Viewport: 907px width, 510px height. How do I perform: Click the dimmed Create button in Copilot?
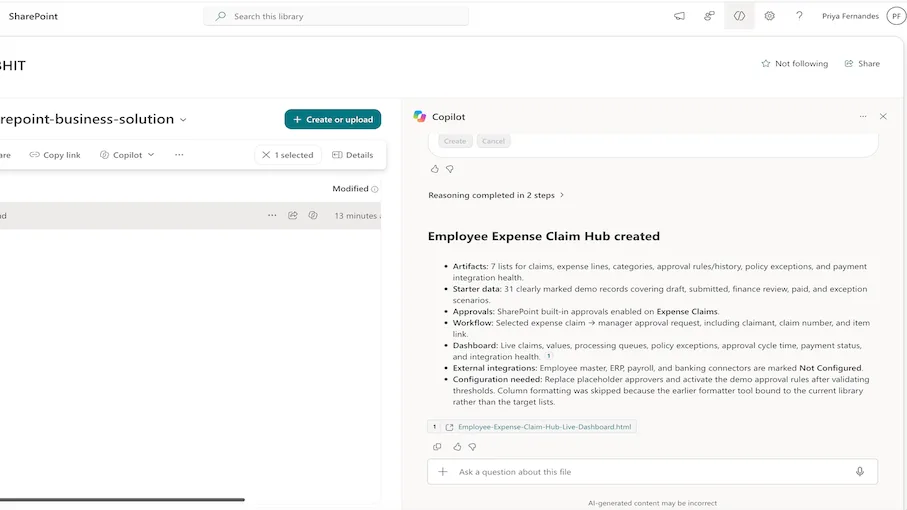[455, 141]
